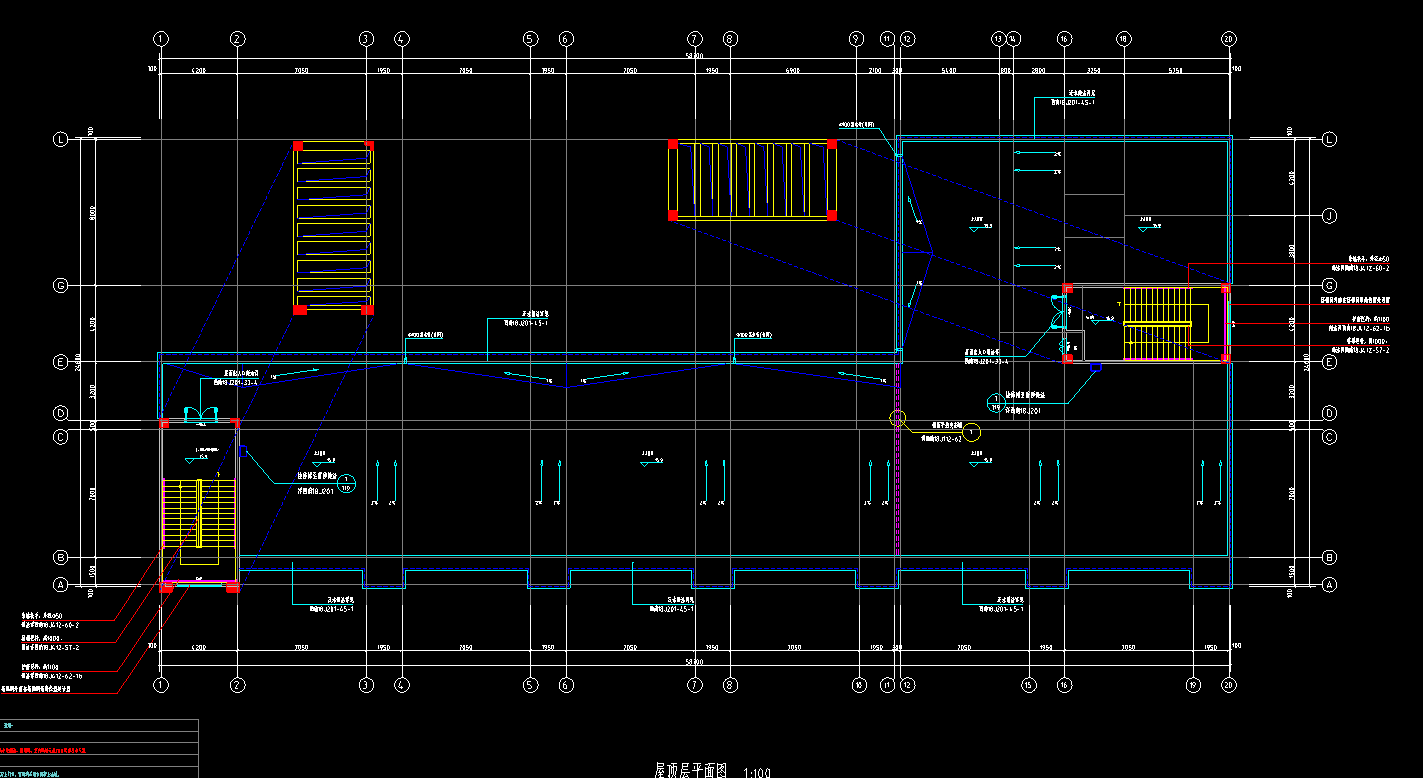The image size is (1423, 778).
Task: Click the red column at the left rack's top-left corner
Action: click(x=298, y=146)
